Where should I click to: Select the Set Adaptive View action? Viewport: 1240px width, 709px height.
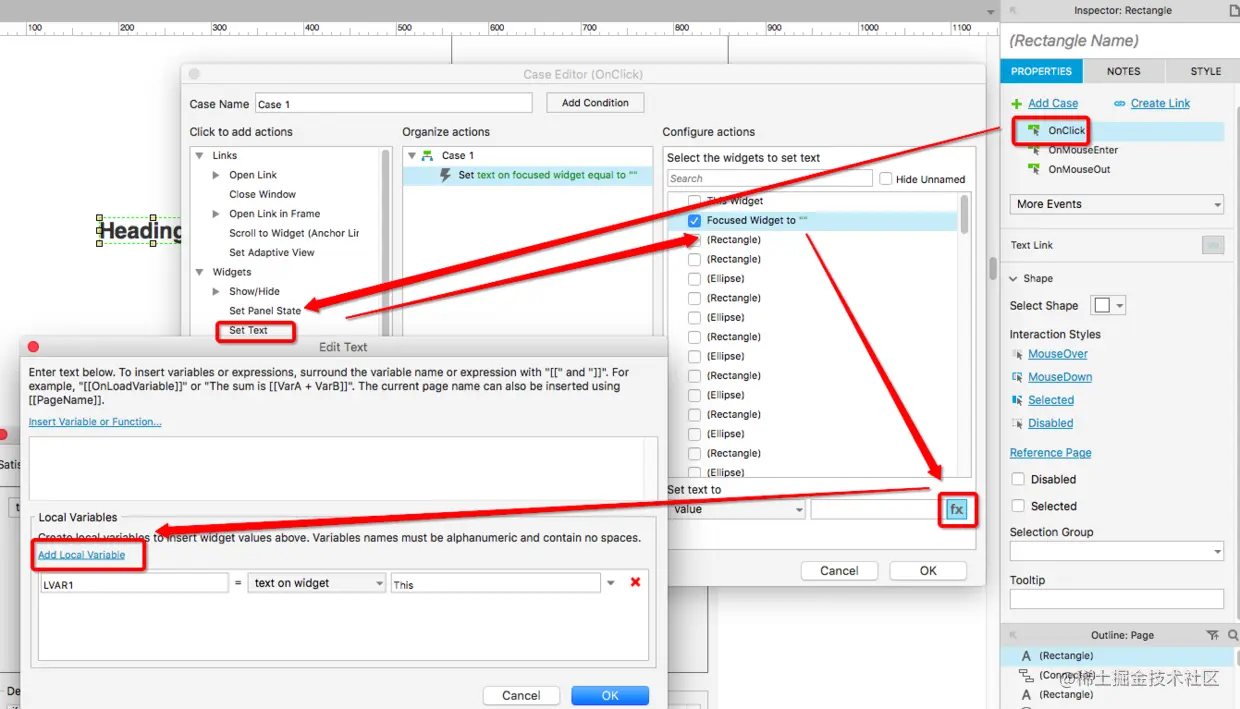pyautogui.click(x=272, y=253)
